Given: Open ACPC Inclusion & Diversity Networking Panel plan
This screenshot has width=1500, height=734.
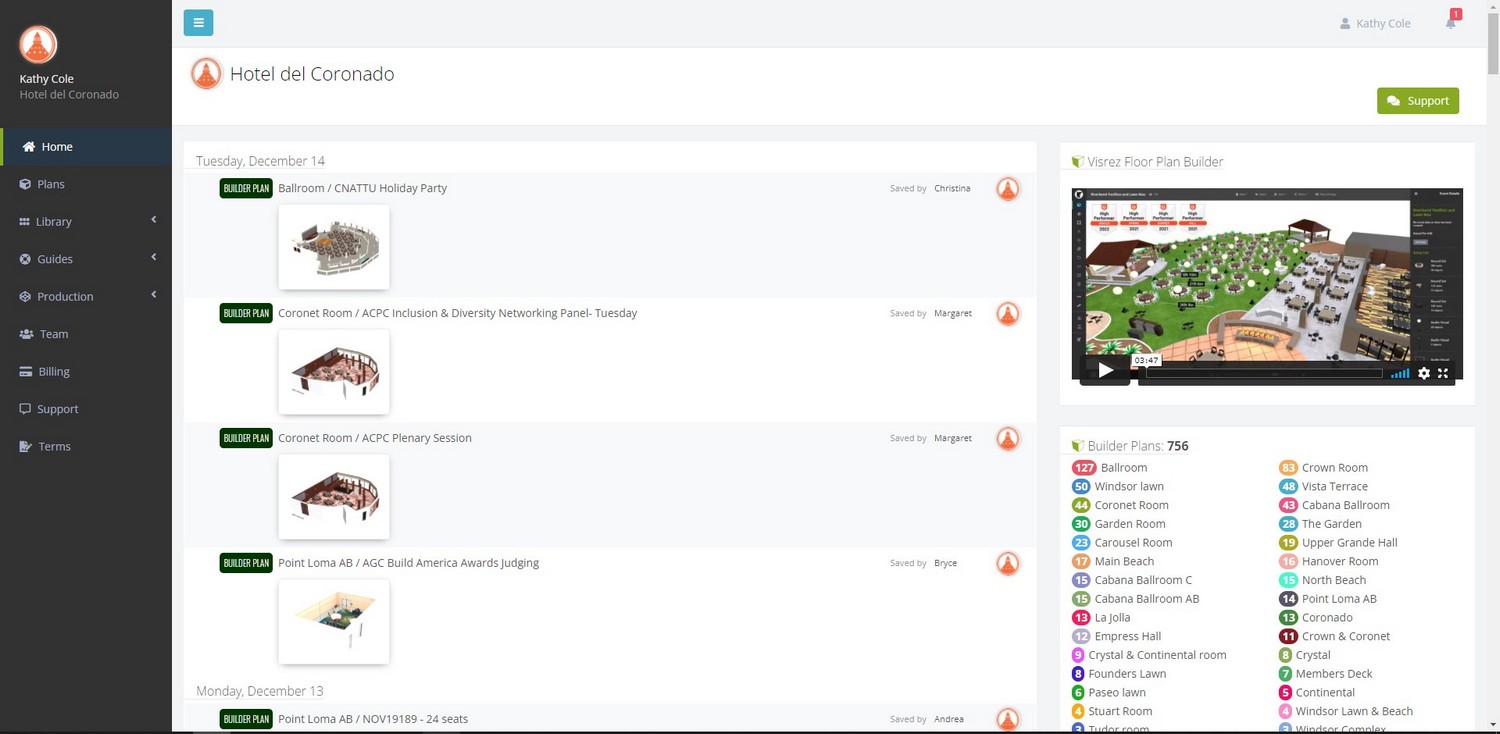Looking at the screenshot, I should 457,313.
